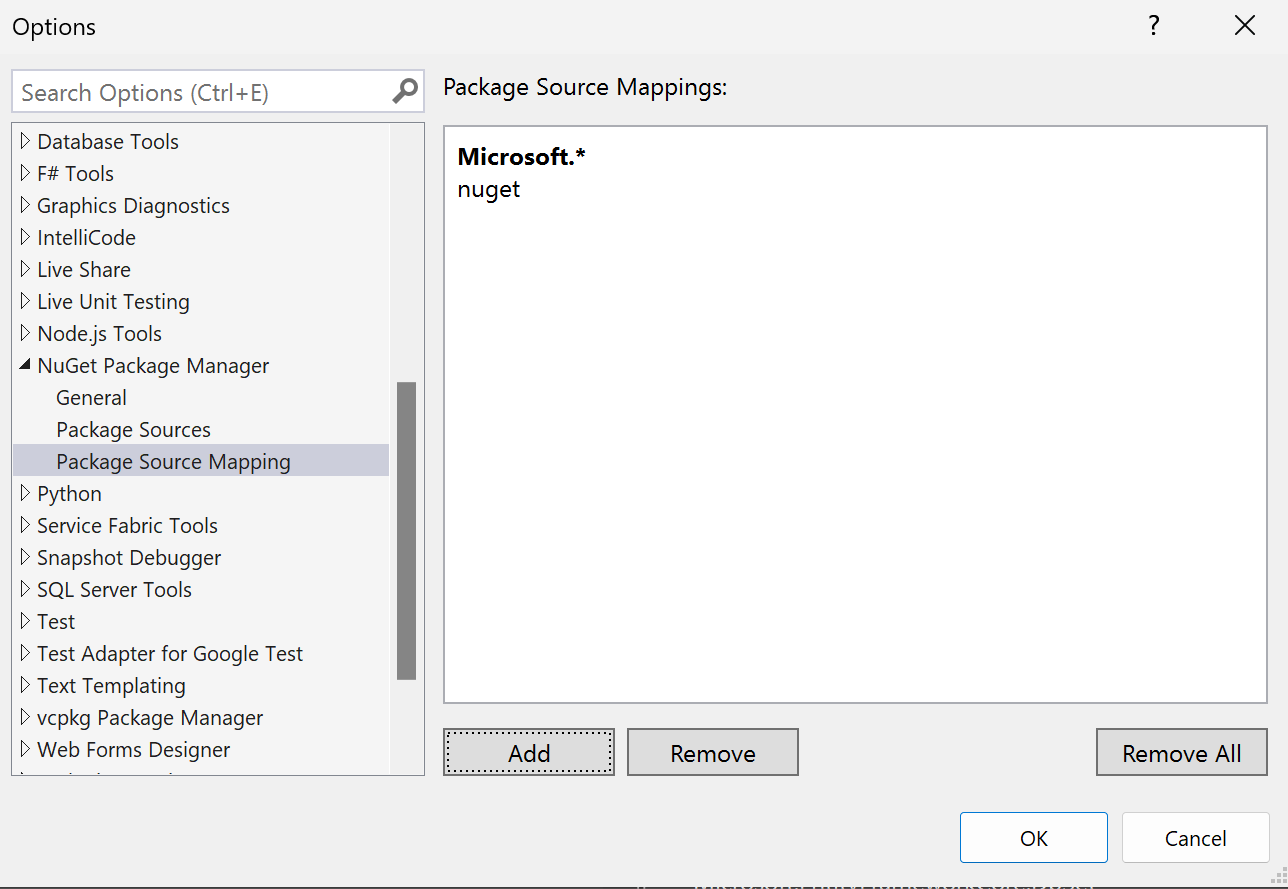The height and width of the screenshot is (889, 1288).
Task: Click the options tree scrollbar thumb
Action: pos(406,530)
